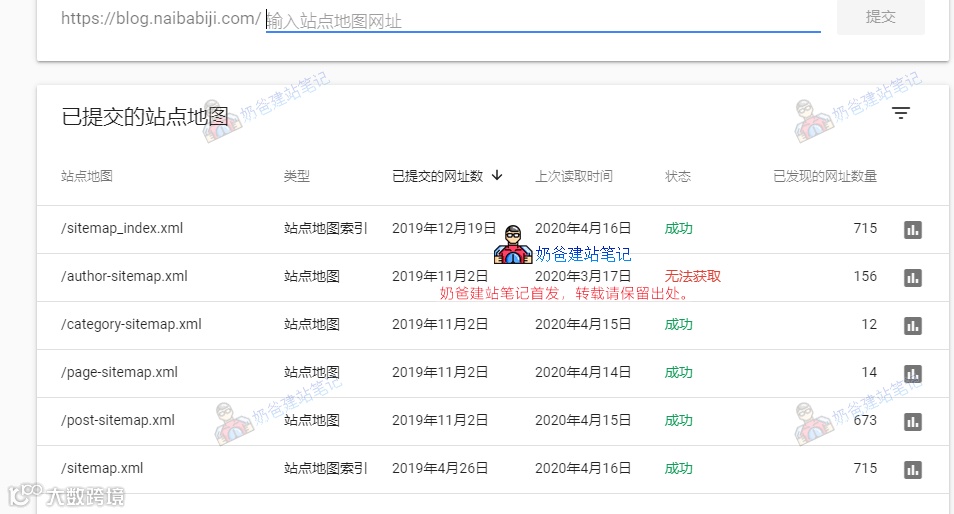Open the filter icon for submitted sitemaps
Screen dimensions: 954x514
pos(901,113)
